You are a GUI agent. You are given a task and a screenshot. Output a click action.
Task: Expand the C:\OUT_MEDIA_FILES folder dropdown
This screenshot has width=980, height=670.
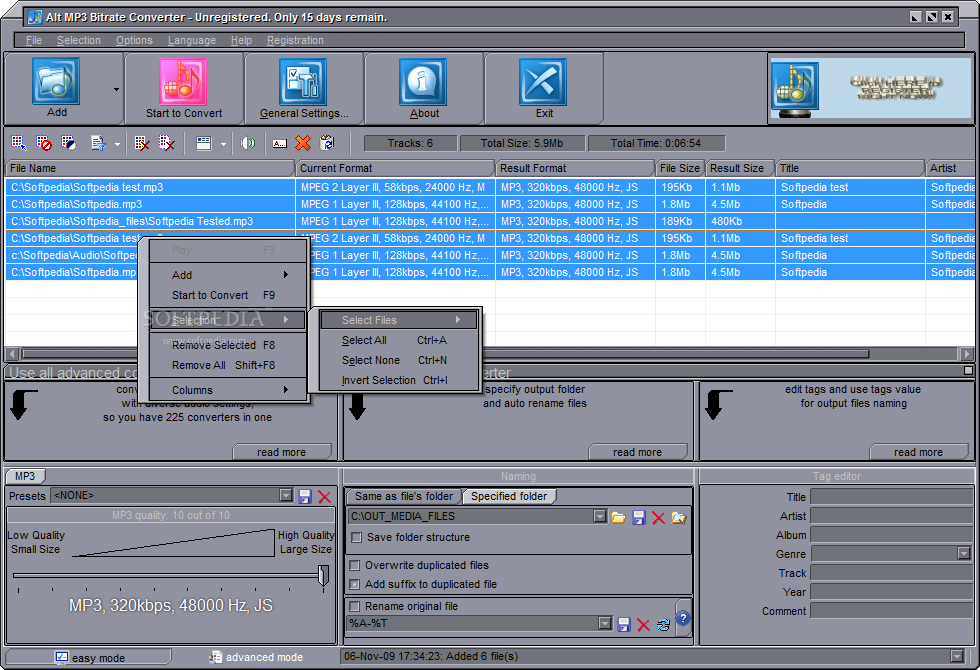600,516
